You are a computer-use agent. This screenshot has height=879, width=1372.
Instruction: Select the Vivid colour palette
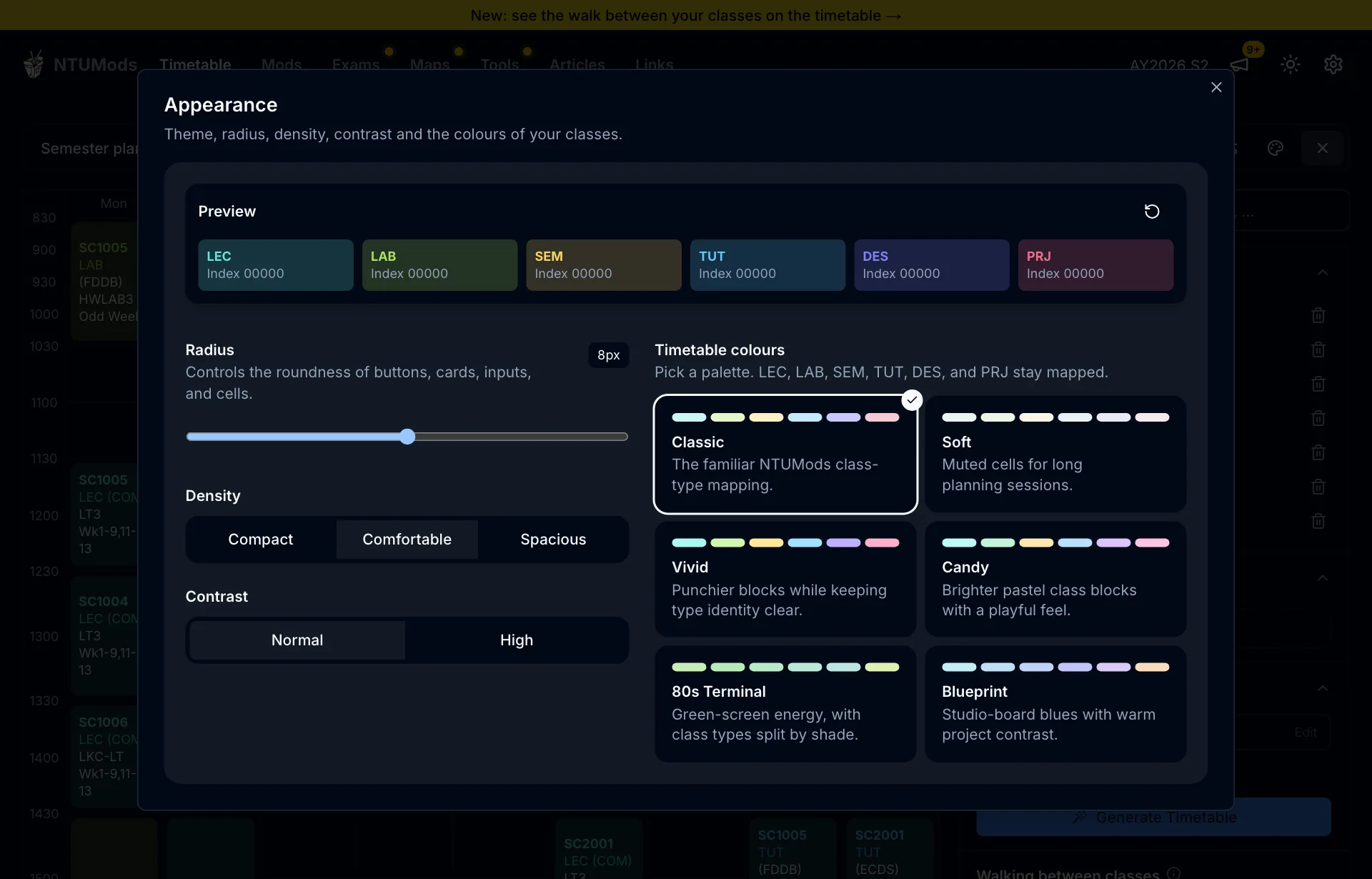(x=785, y=579)
